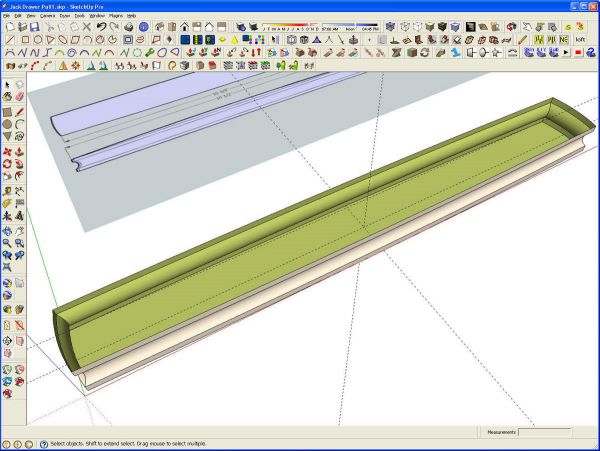600x451 pixels.
Task: Select the Zoom magnifier tool
Action: (x=7, y=243)
